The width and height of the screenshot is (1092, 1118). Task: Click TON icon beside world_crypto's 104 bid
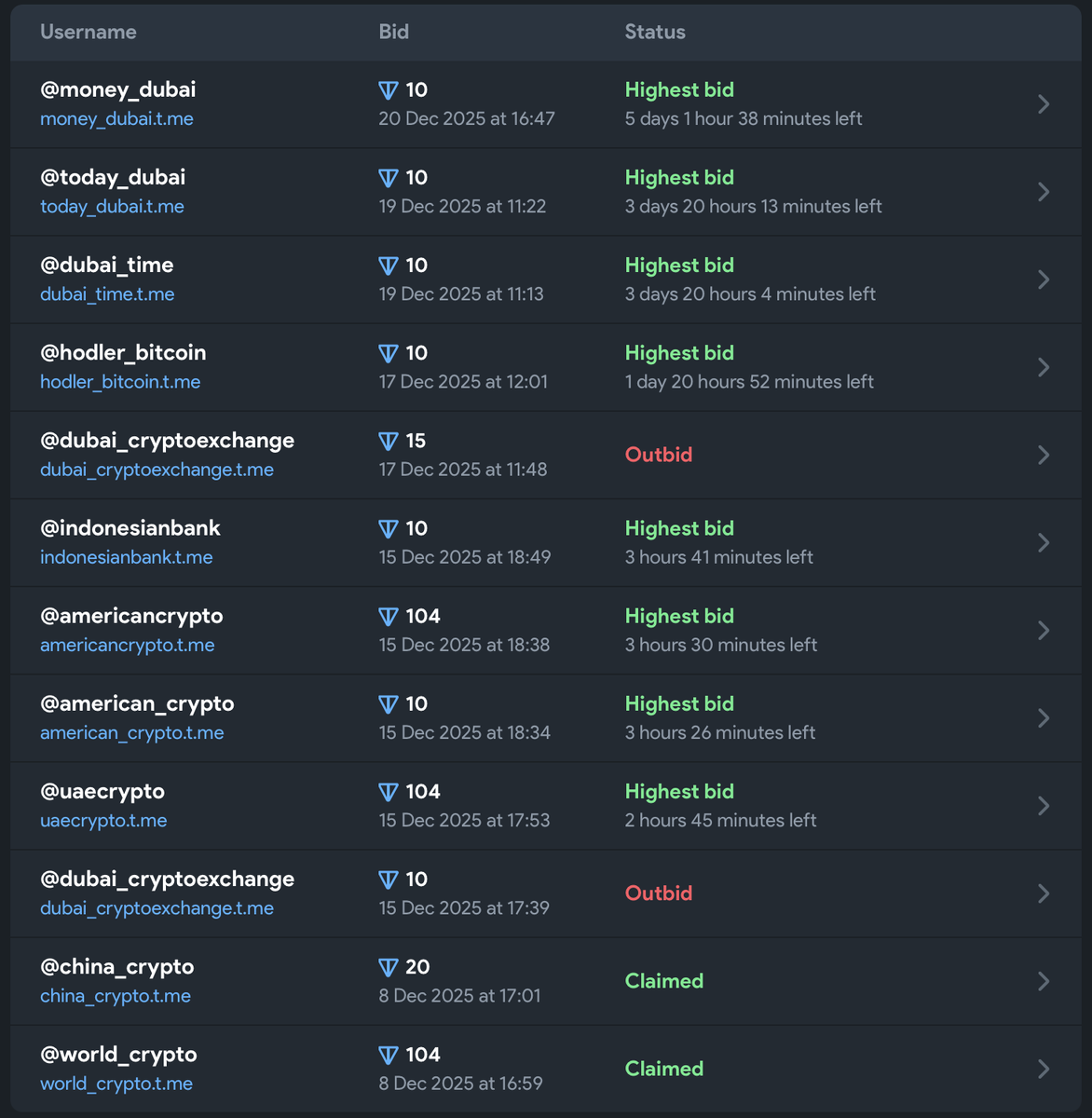point(389,1055)
